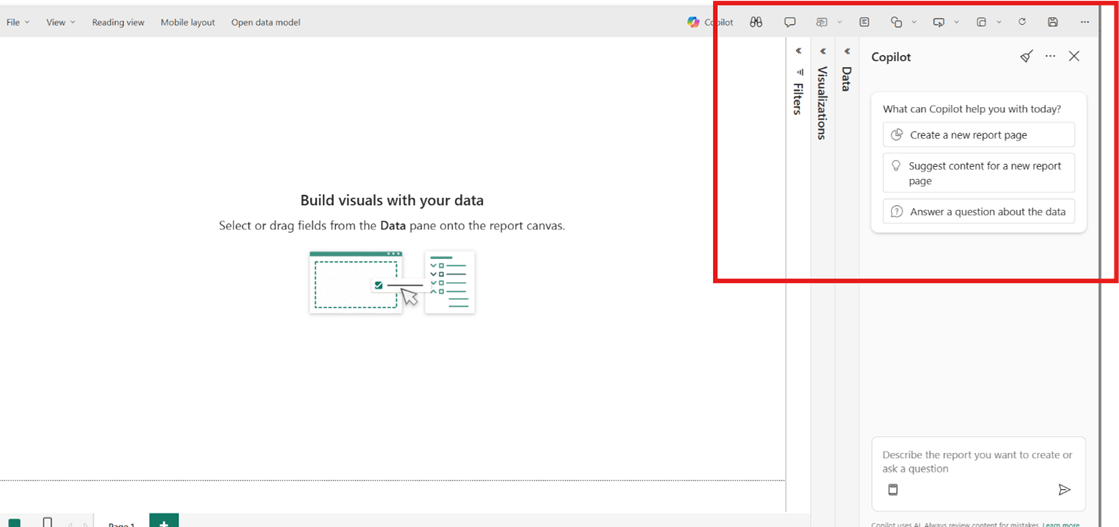Open the toolbar's more options ellipsis
Screen dimensions: 1119x527
[x=1085, y=22]
